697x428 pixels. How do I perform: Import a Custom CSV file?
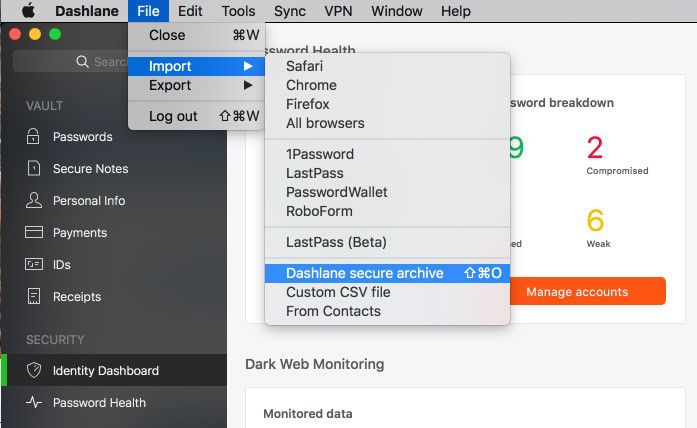coord(387,292)
